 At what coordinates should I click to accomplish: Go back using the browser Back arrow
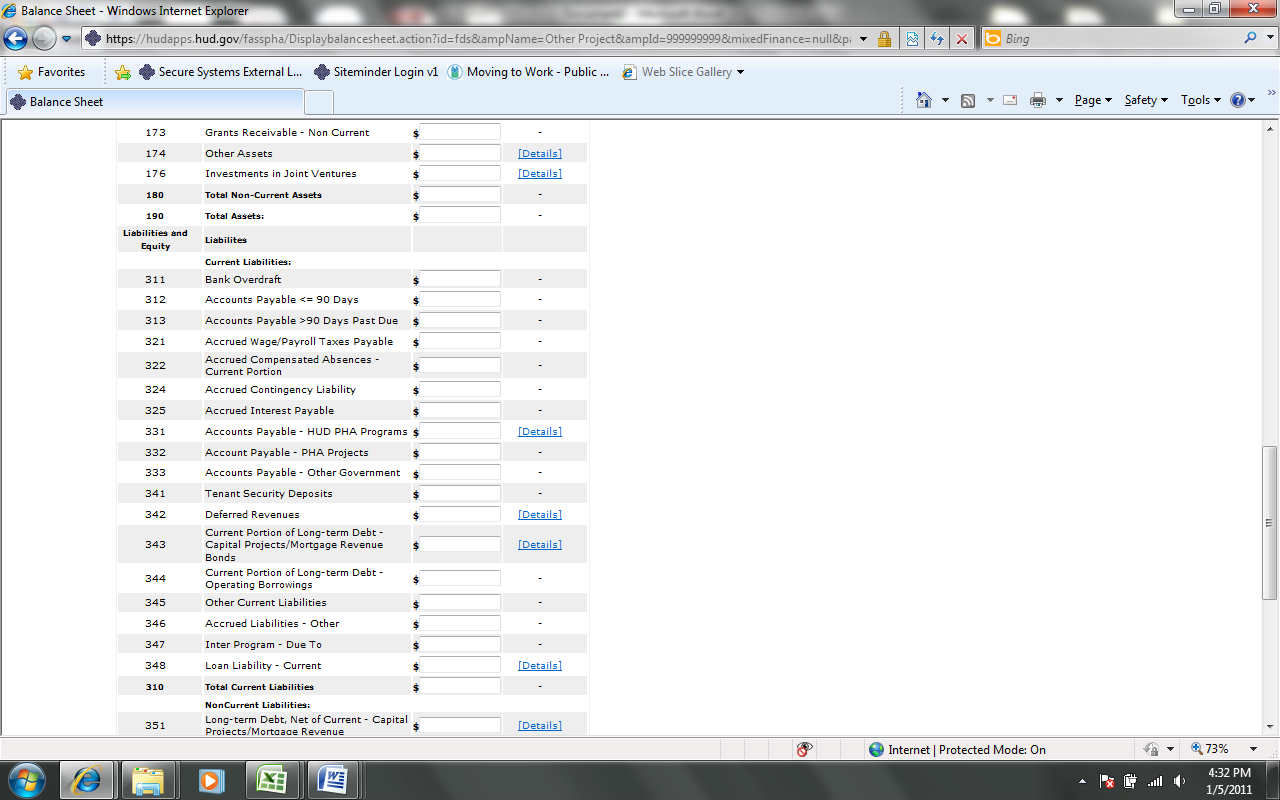click(16, 39)
